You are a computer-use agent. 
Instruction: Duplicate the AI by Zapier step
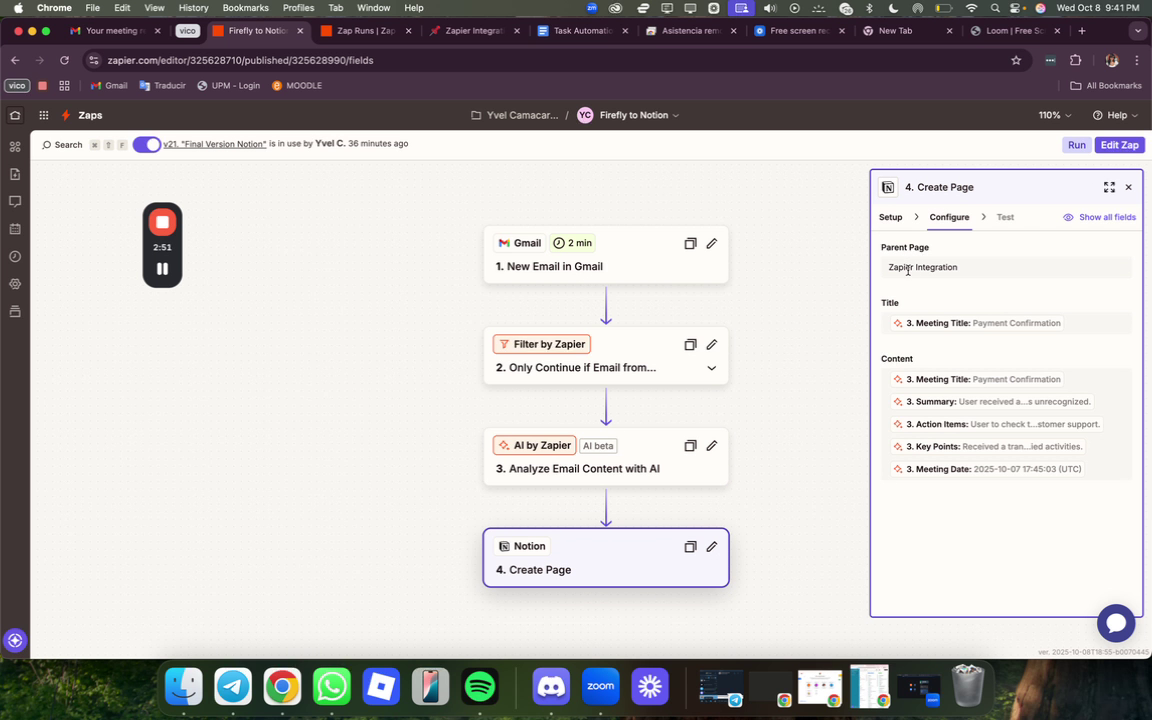[x=690, y=446]
